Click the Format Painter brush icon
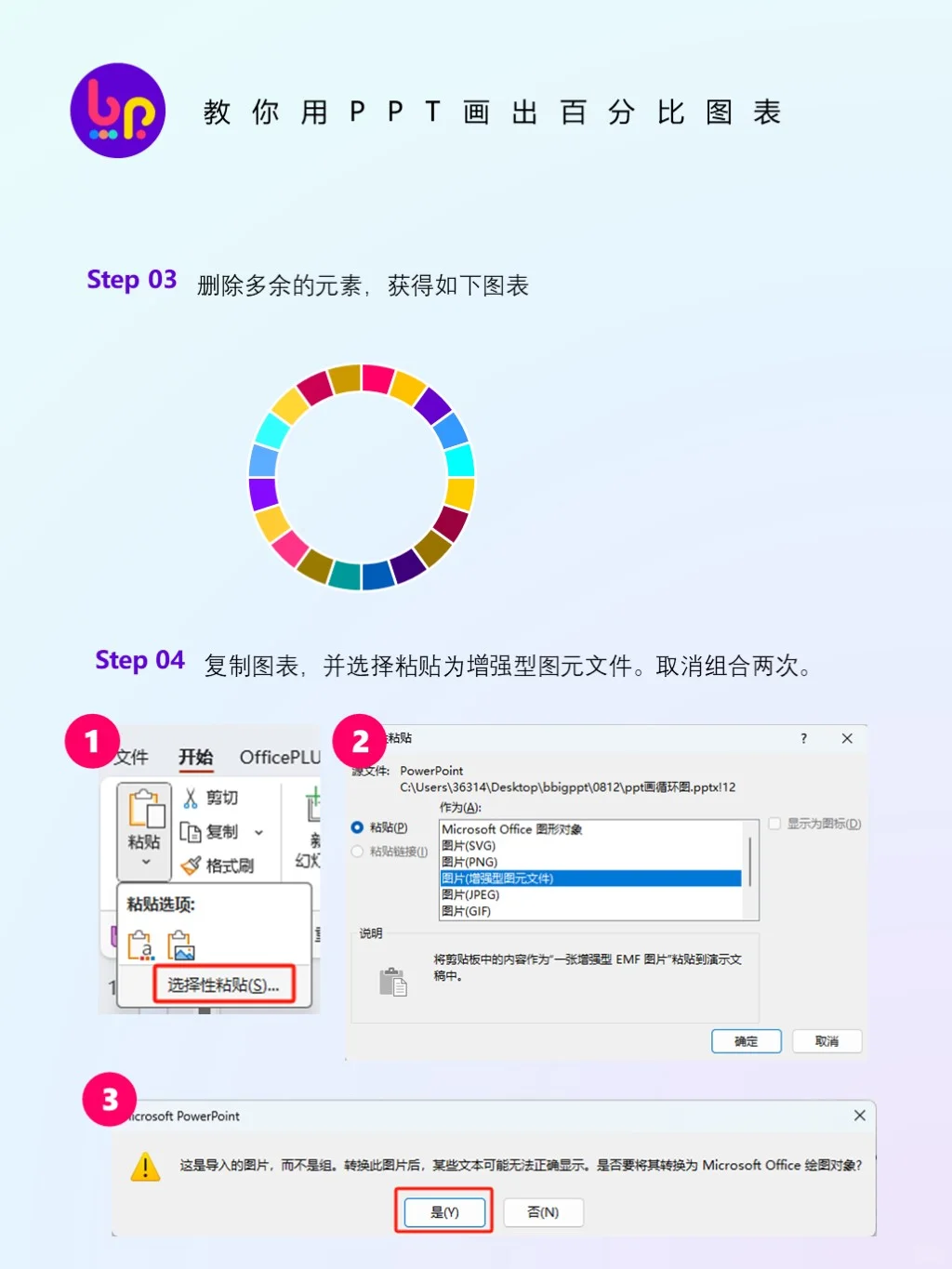The width and height of the screenshot is (952, 1269). point(191,866)
